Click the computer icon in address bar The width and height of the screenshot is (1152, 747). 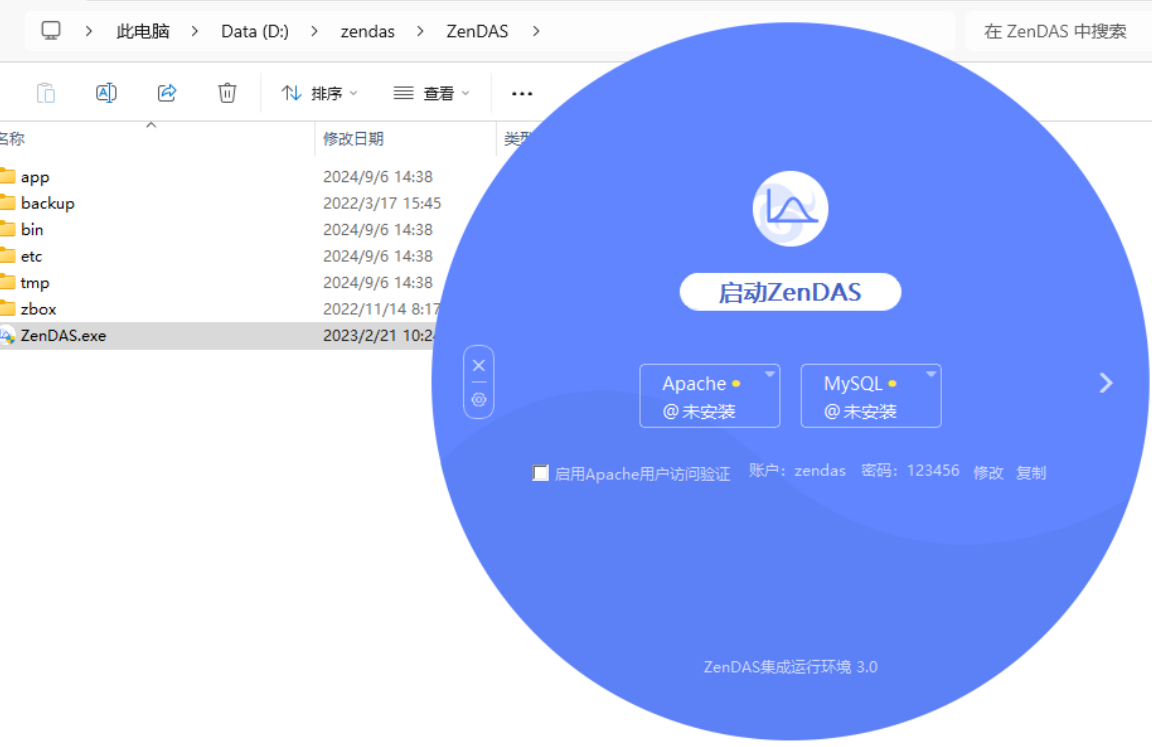51,31
